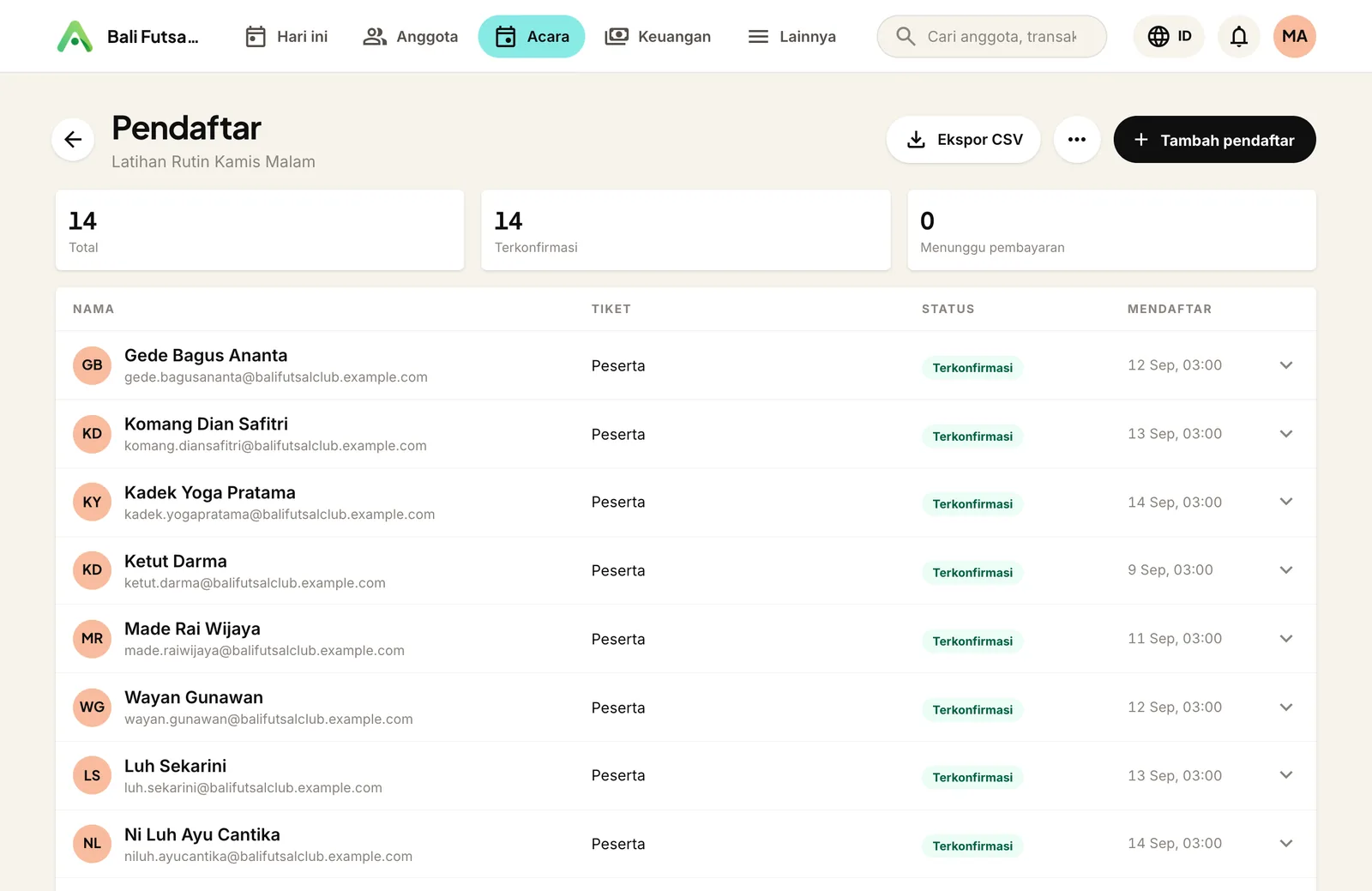Click the green app logo icon

[x=75, y=36]
